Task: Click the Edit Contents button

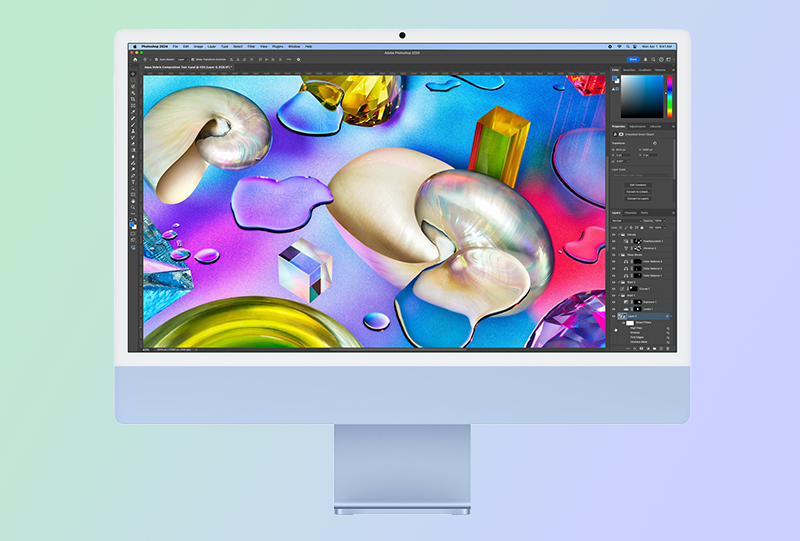Action: coord(638,185)
